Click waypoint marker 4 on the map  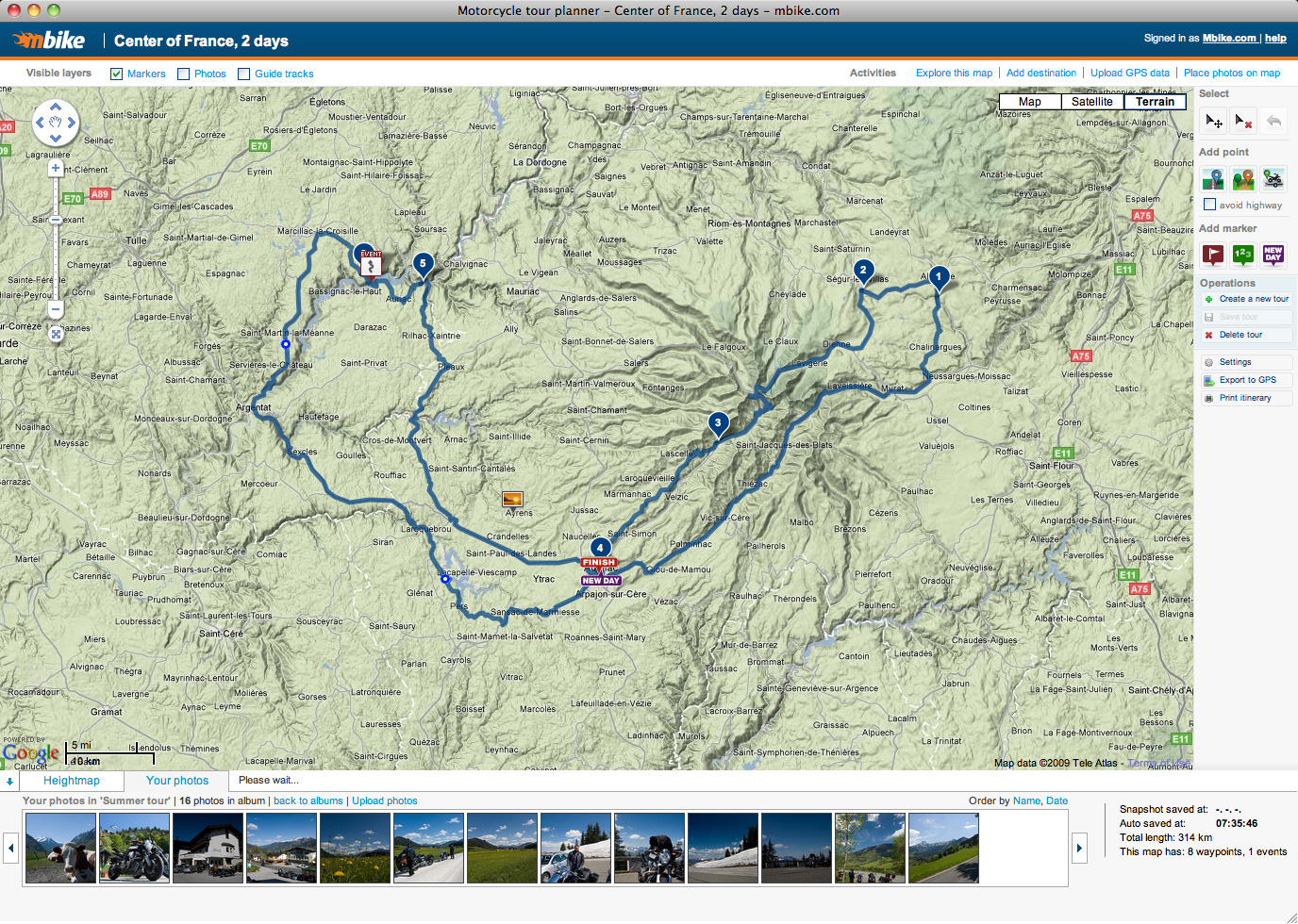[x=600, y=547]
